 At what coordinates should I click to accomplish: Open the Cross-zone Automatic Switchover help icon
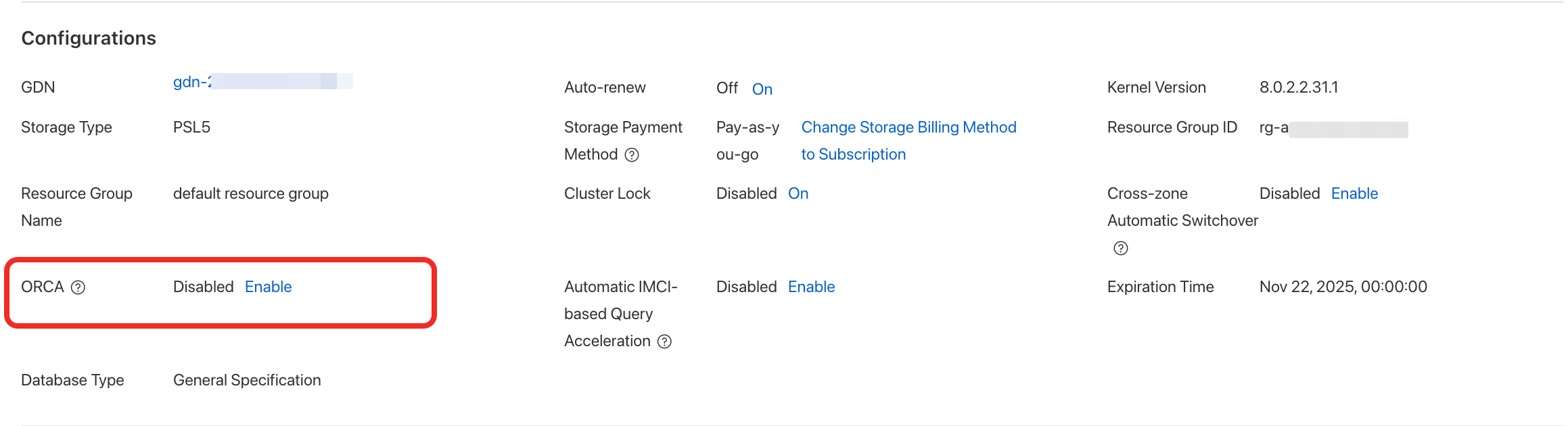pos(1121,248)
